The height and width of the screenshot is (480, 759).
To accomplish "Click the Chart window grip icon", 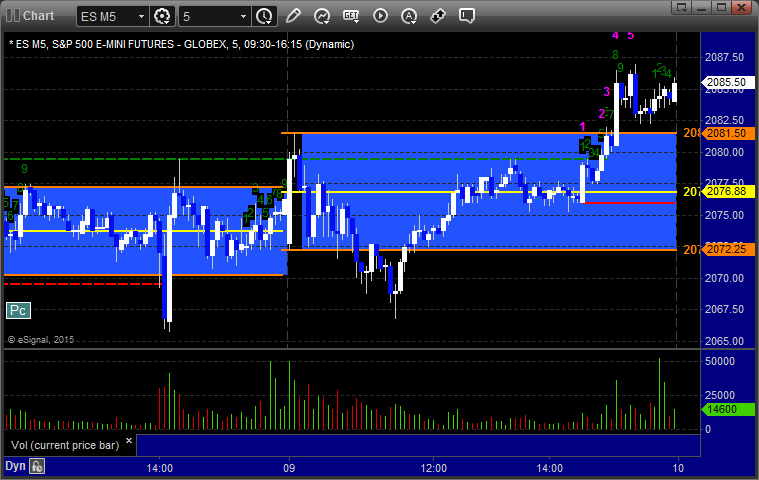I will 13,15.
